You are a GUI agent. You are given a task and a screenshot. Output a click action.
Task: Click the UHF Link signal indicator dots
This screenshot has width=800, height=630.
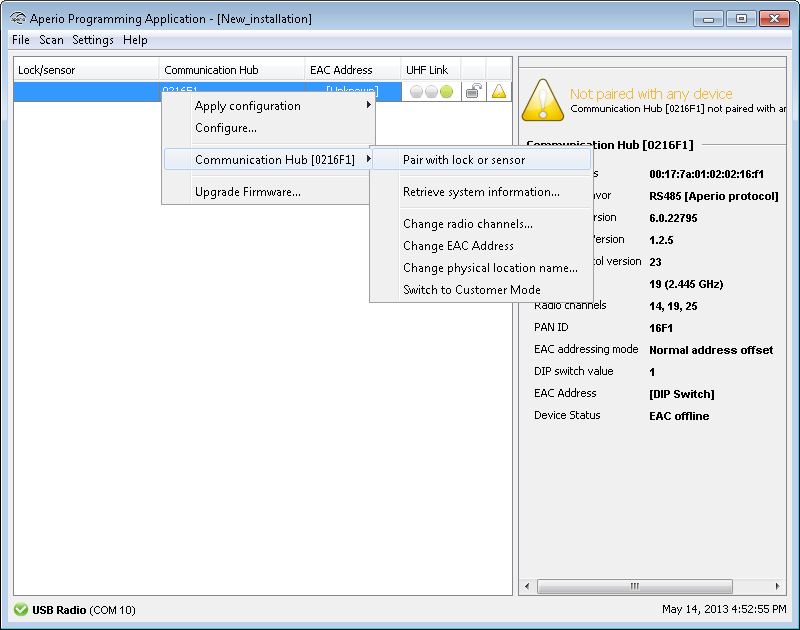click(x=431, y=92)
